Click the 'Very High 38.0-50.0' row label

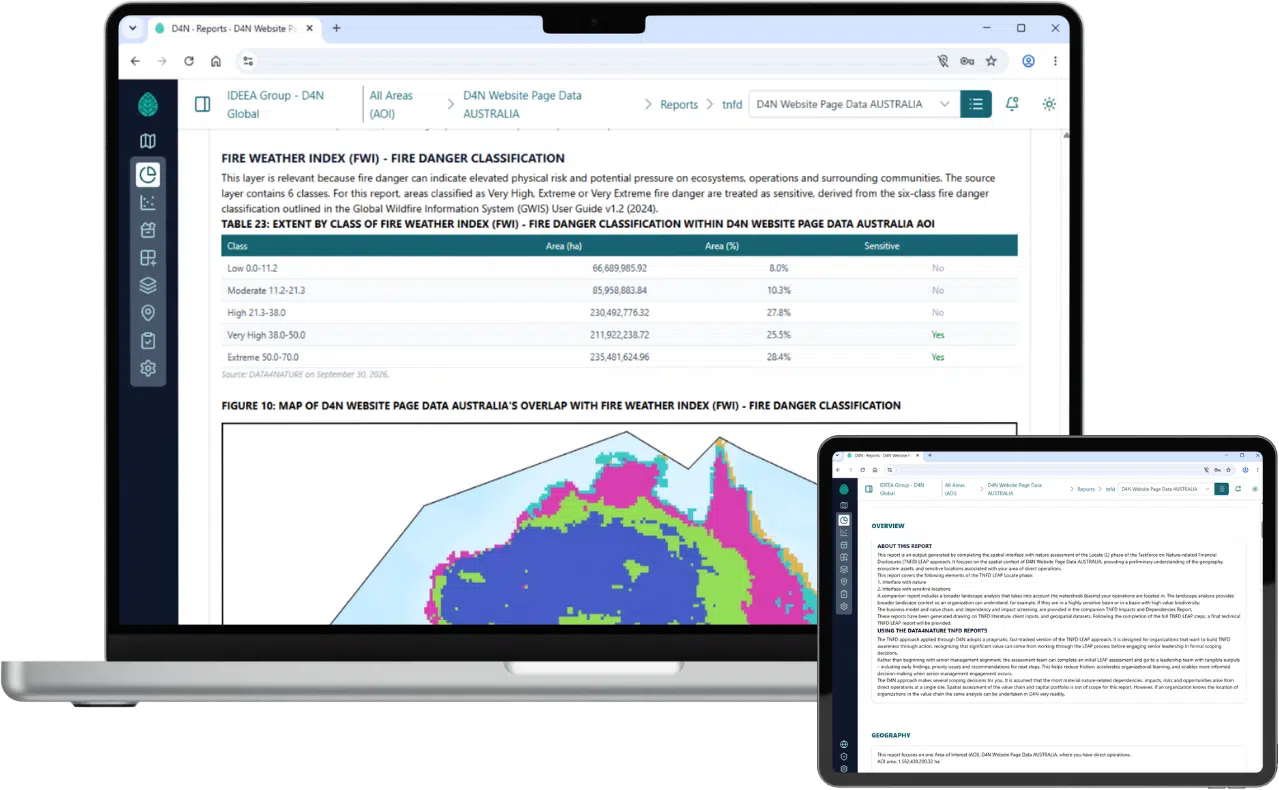[268, 335]
